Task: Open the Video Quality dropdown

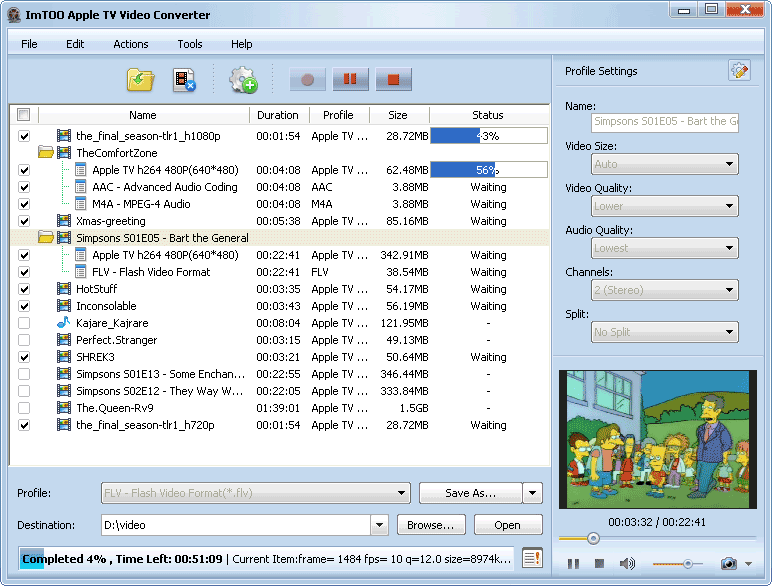Action: point(665,206)
